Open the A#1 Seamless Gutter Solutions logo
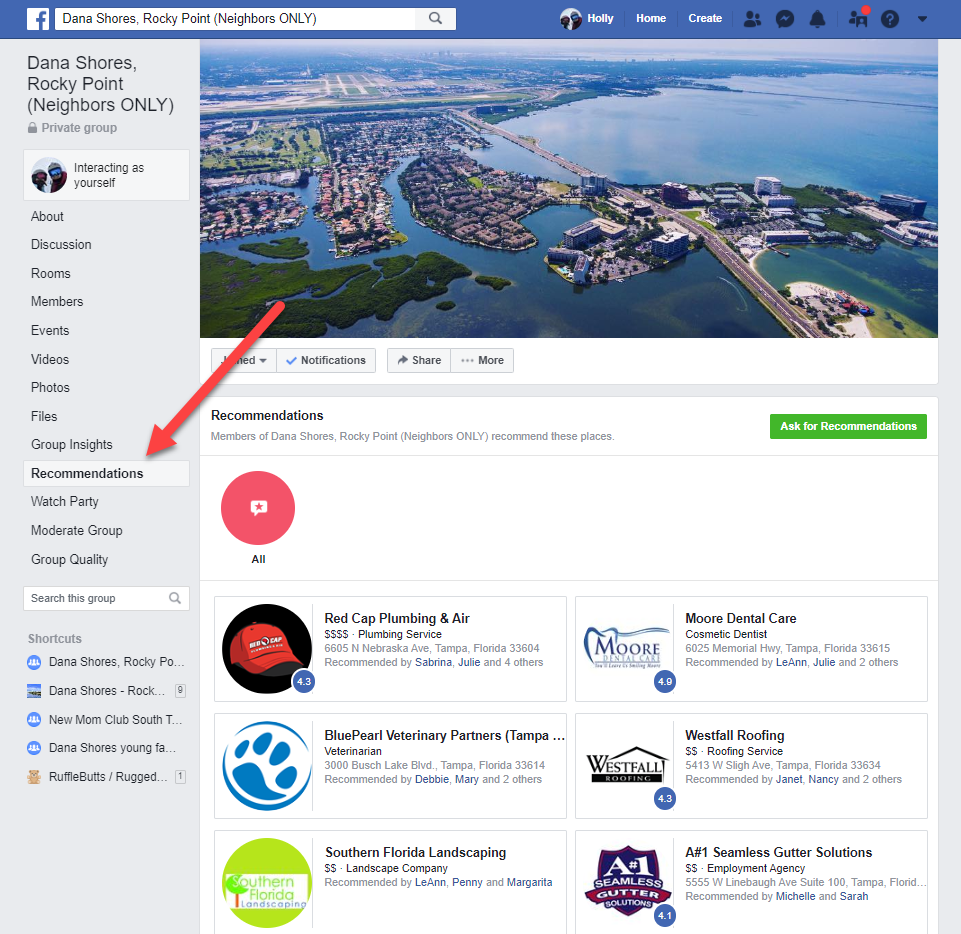This screenshot has width=961, height=934. 628,881
